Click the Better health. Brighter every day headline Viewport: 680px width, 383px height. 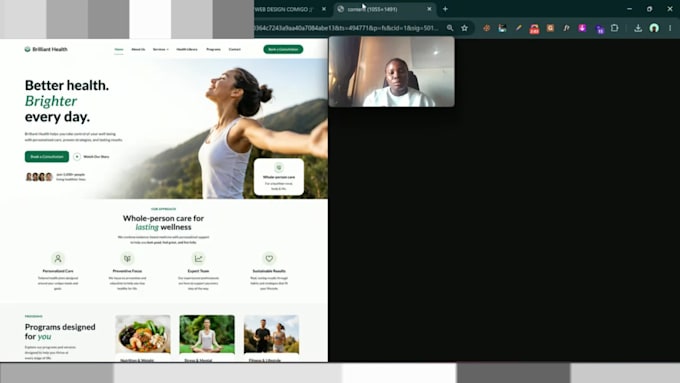click(x=67, y=101)
